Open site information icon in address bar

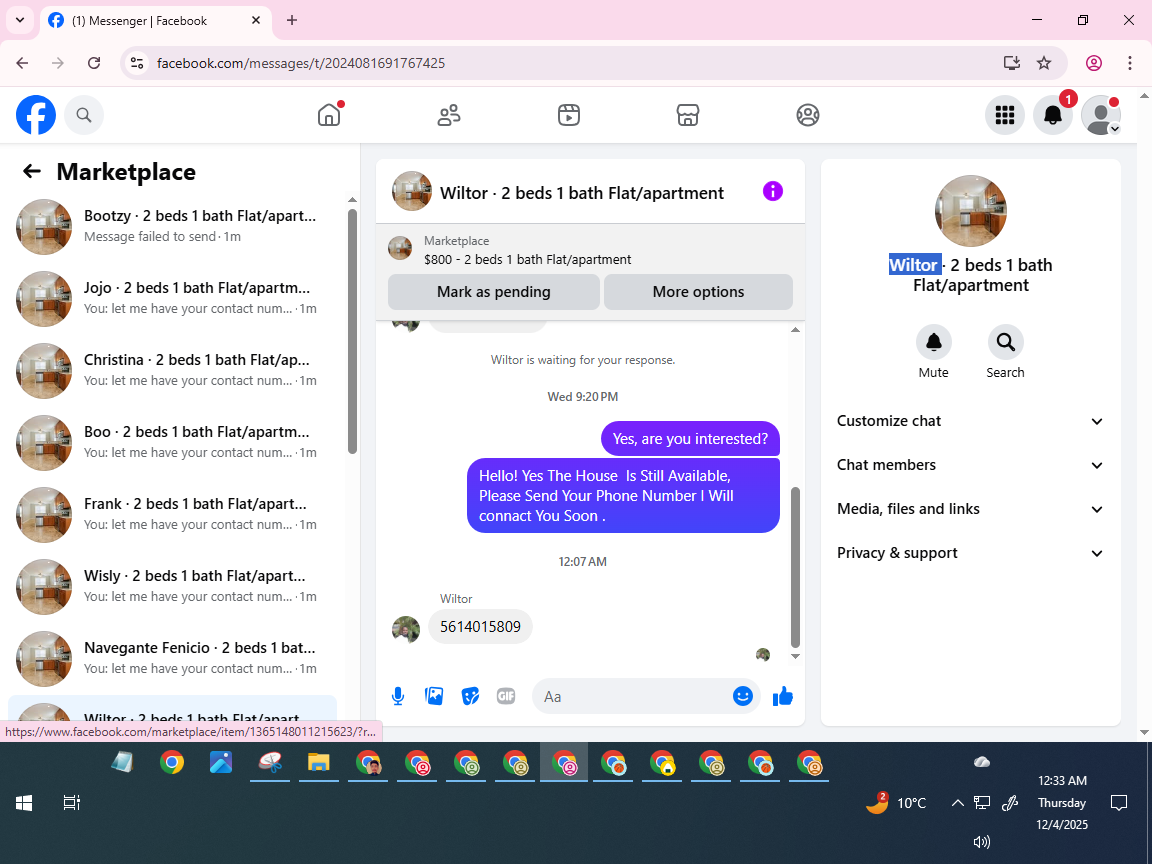click(x=137, y=63)
